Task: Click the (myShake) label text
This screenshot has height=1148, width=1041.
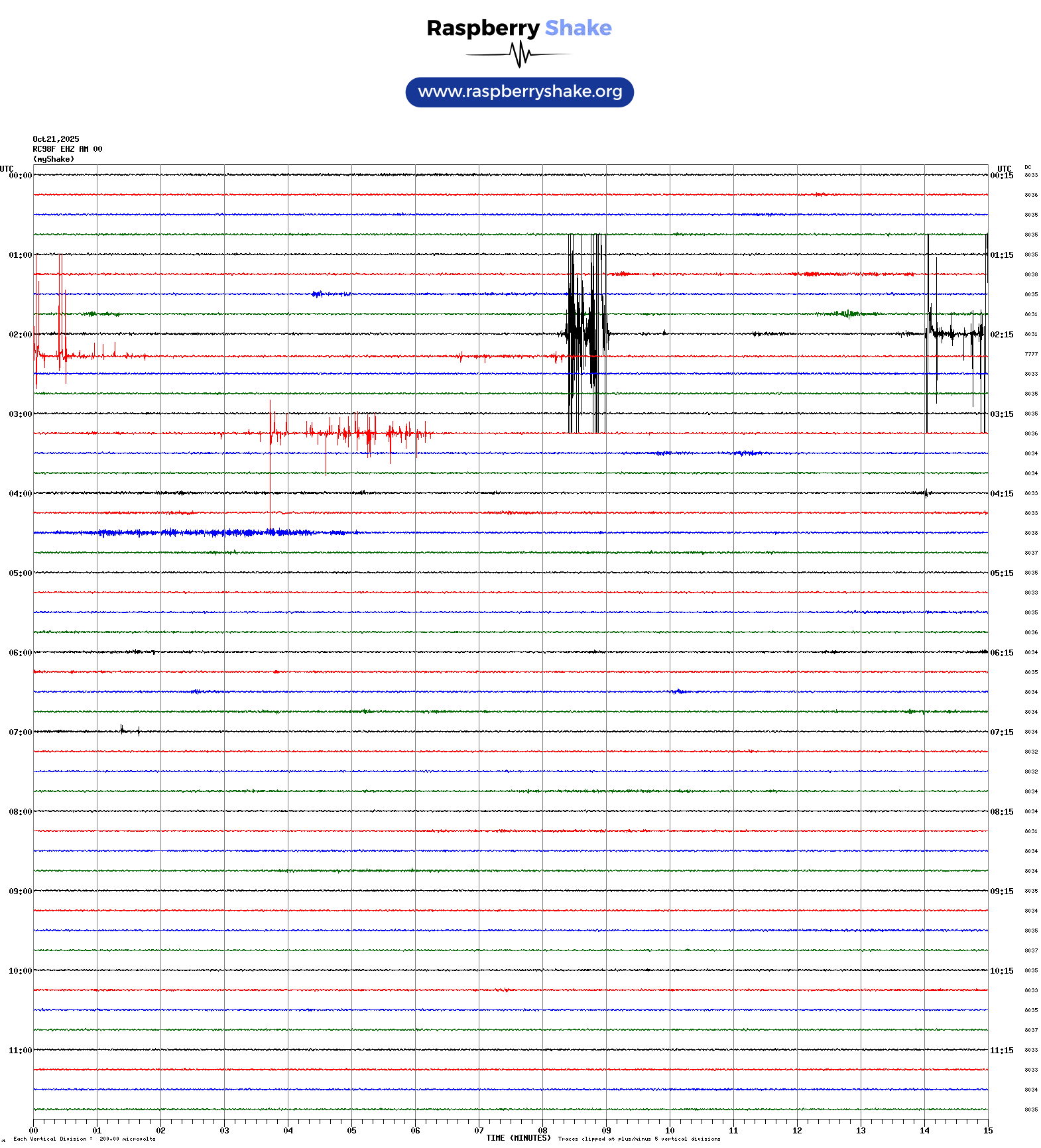Action: pos(54,159)
